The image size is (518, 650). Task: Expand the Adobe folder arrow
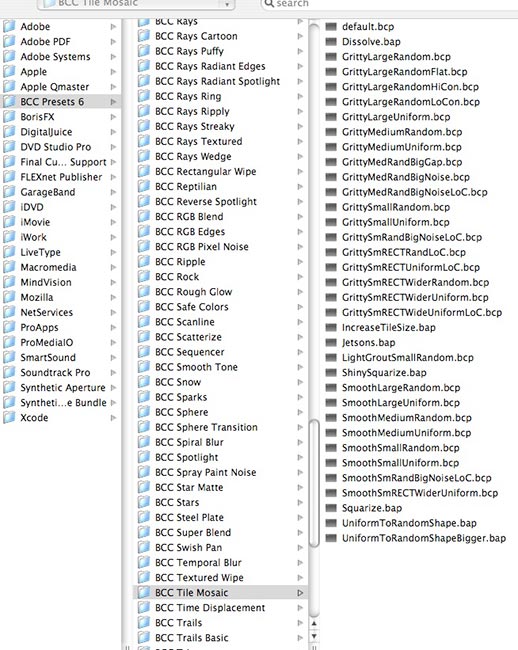coord(113,27)
